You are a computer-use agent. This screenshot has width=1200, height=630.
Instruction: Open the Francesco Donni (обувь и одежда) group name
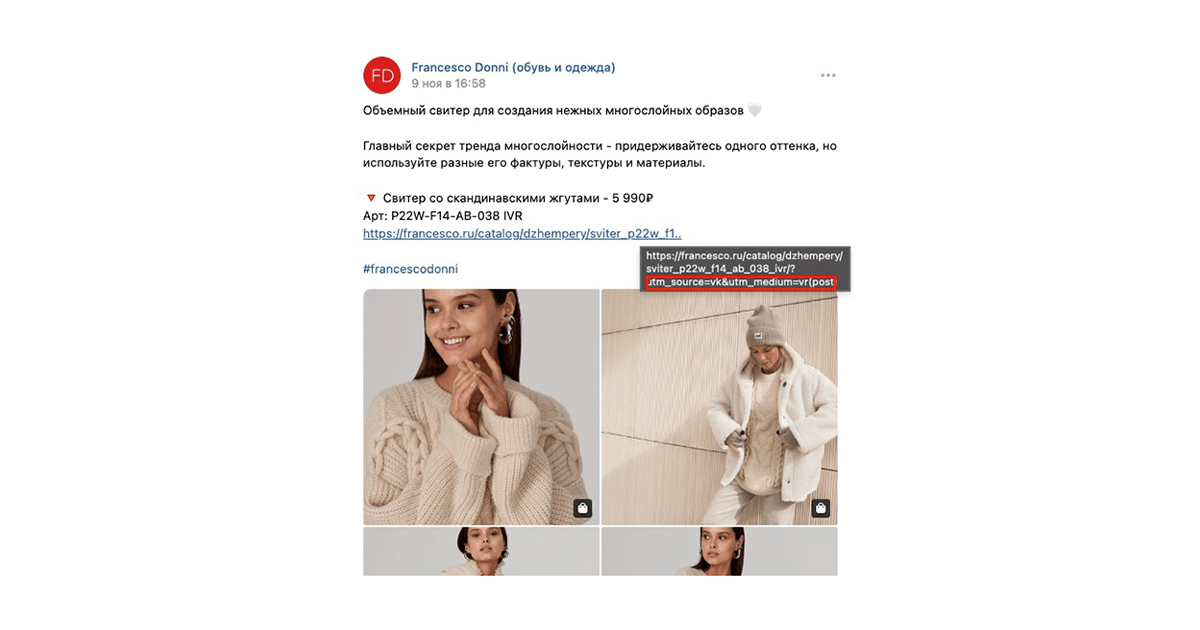tap(513, 67)
